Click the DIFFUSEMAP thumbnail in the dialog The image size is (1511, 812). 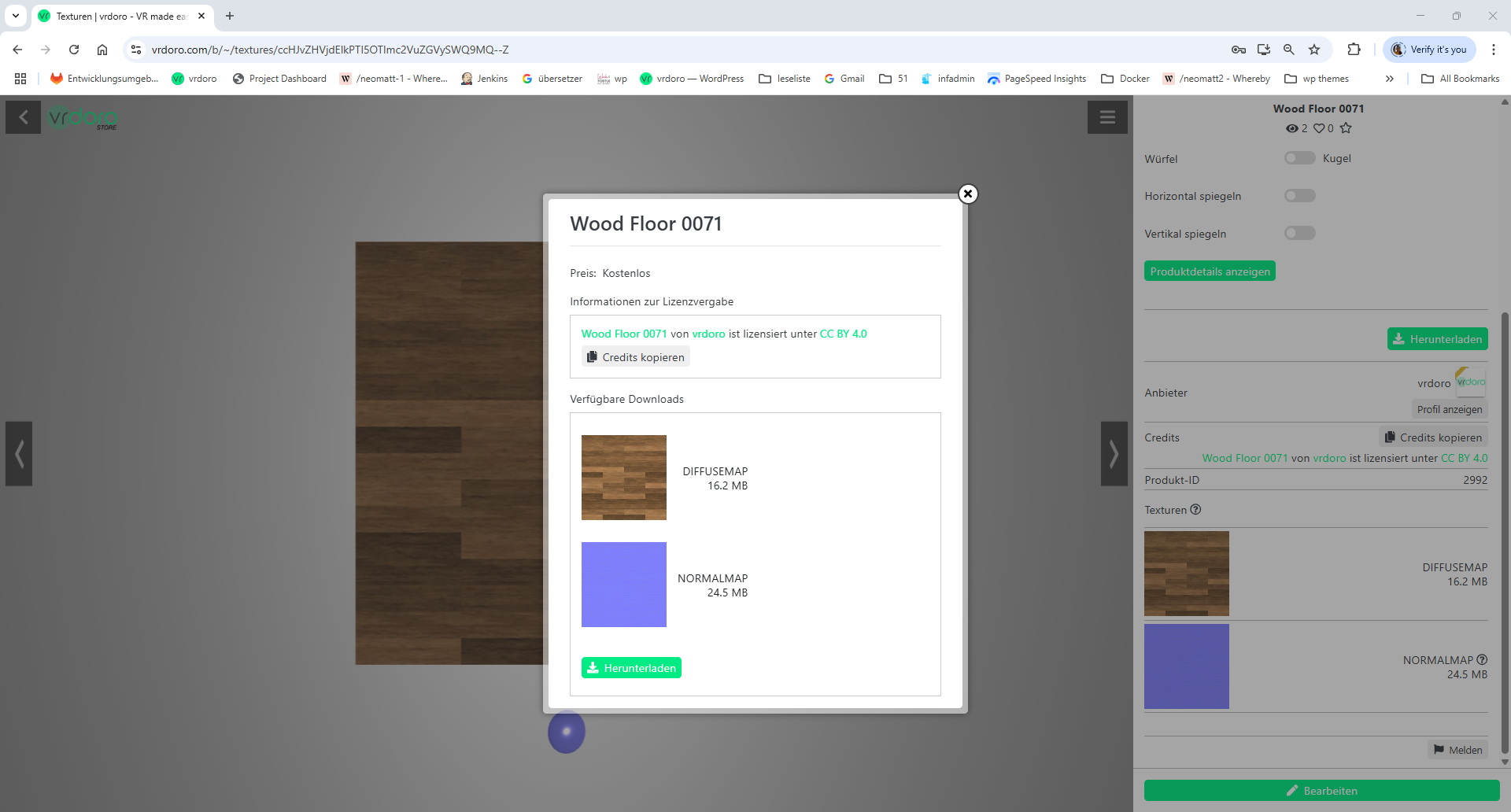pos(623,478)
